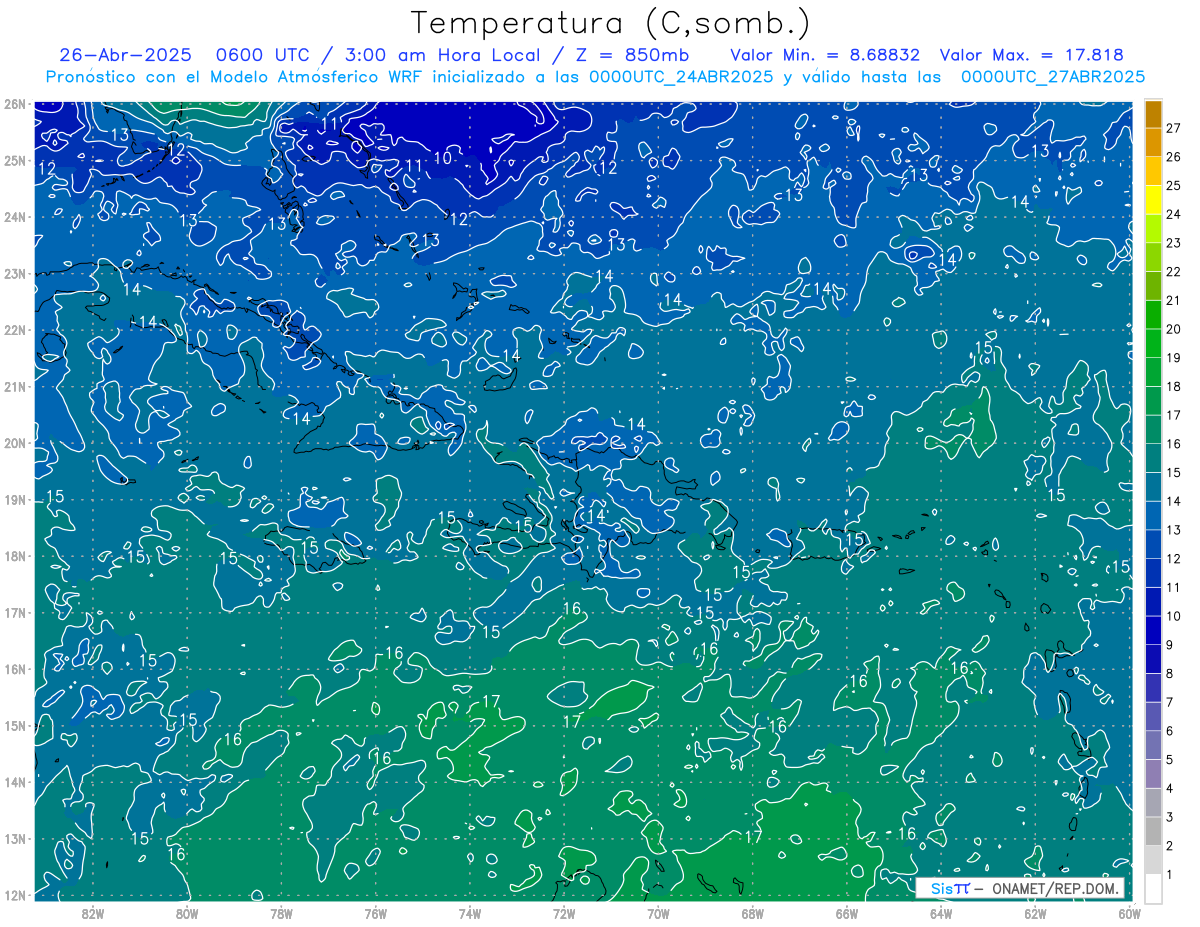This screenshot has width=1200, height=927.
Task: Click the 'SisTT' logo in the credit box
Action: (950, 888)
